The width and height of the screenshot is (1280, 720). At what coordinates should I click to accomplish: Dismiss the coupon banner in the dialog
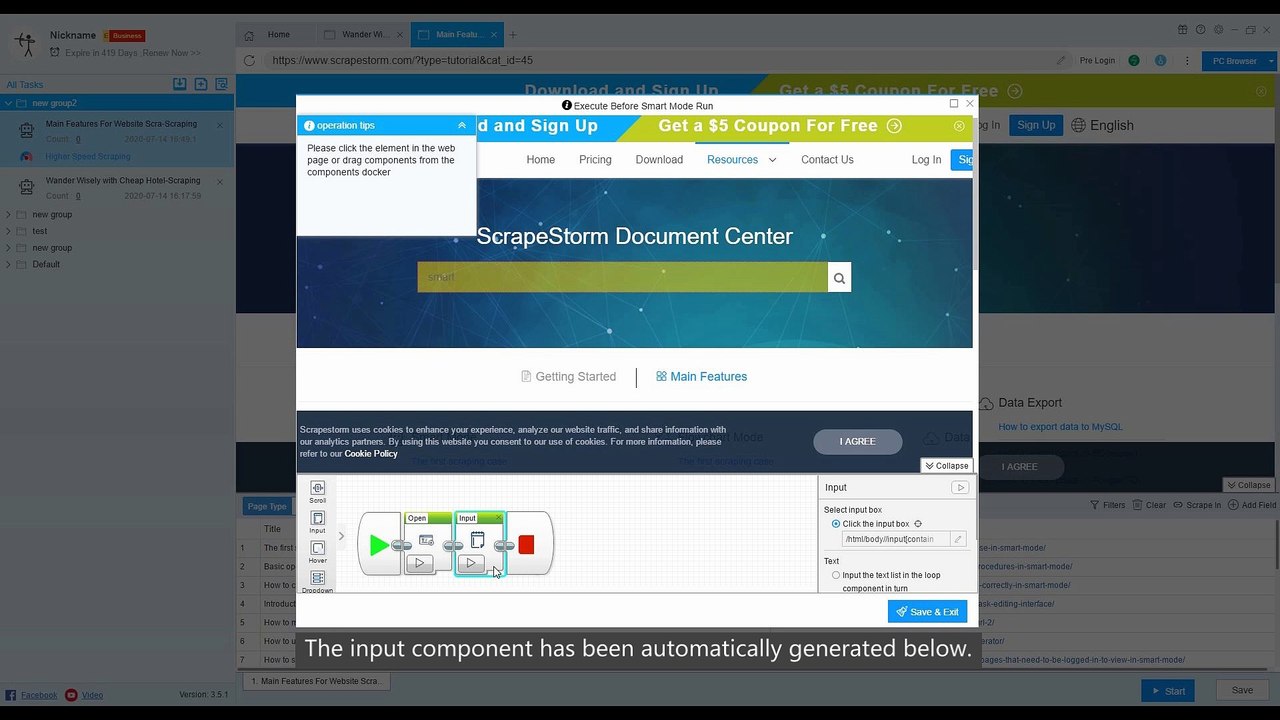click(959, 126)
